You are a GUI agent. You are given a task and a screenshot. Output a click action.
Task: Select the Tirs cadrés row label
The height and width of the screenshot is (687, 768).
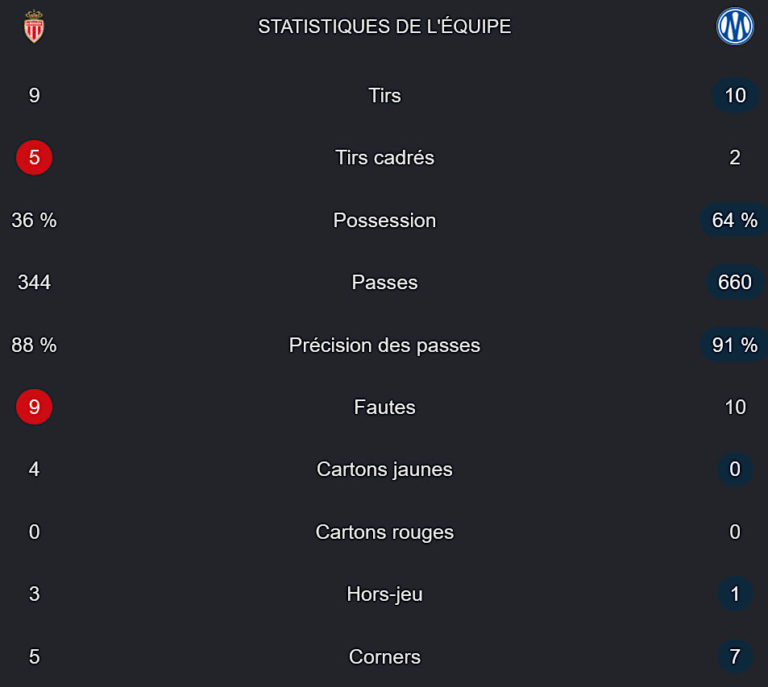click(x=384, y=158)
